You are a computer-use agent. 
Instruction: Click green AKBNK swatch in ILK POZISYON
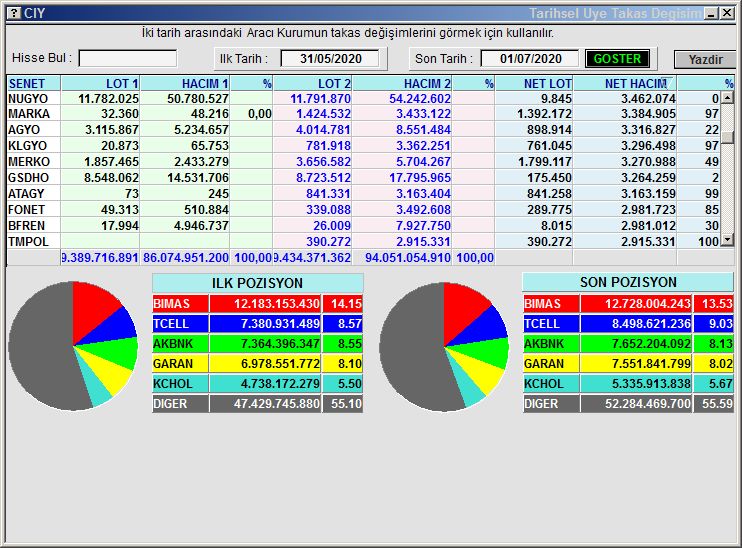tap(180, 344)
